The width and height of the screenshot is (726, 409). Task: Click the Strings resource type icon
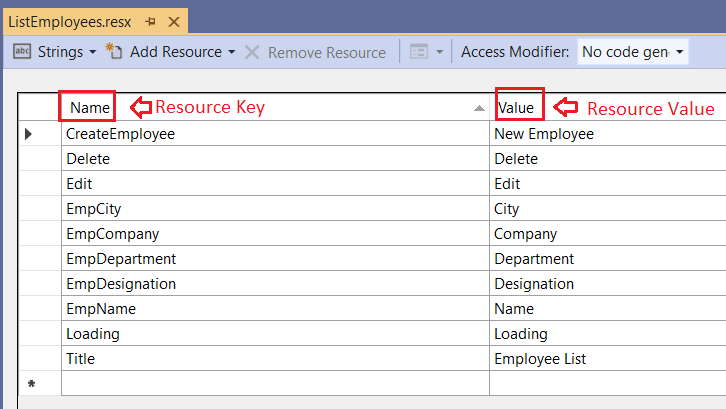(x=22, y=52)
